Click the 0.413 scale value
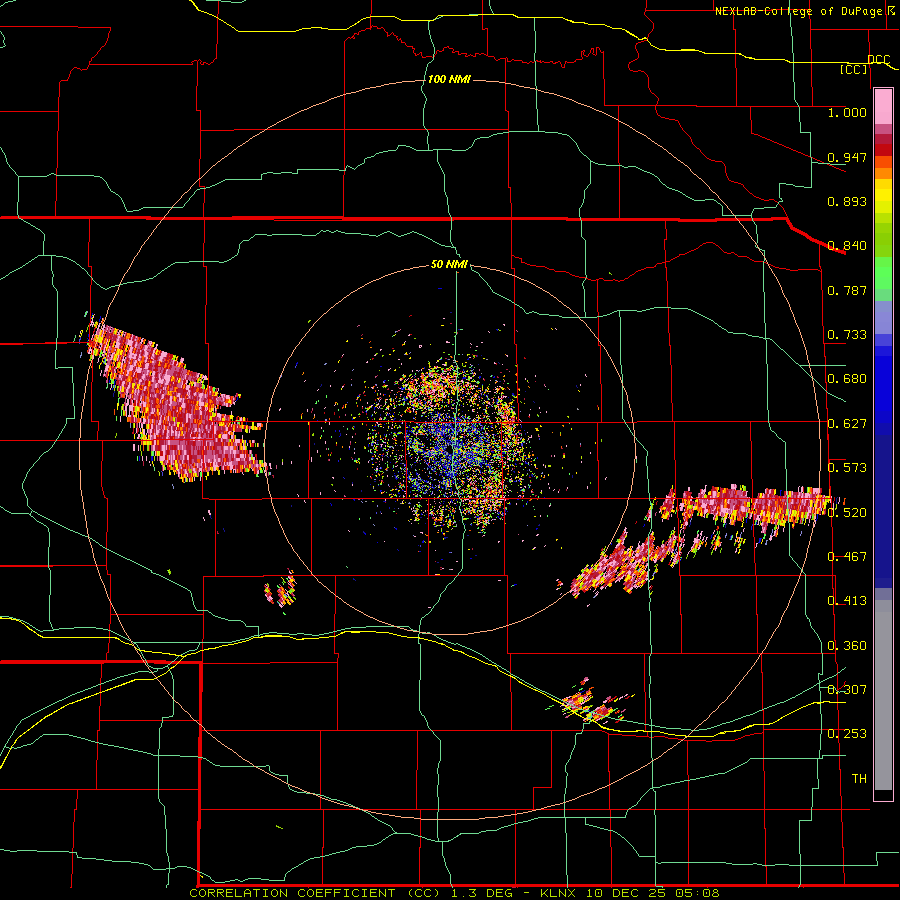Viewport: 900px width, 900px height. coord(847,601)
